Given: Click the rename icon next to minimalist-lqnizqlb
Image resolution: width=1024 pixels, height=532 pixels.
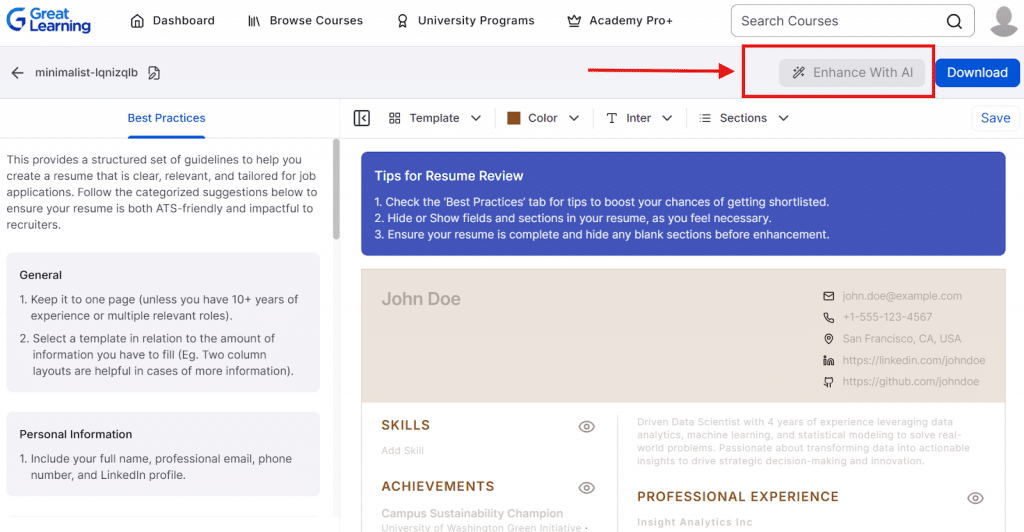Looking at the screenshot, I should tap(154, 73).
